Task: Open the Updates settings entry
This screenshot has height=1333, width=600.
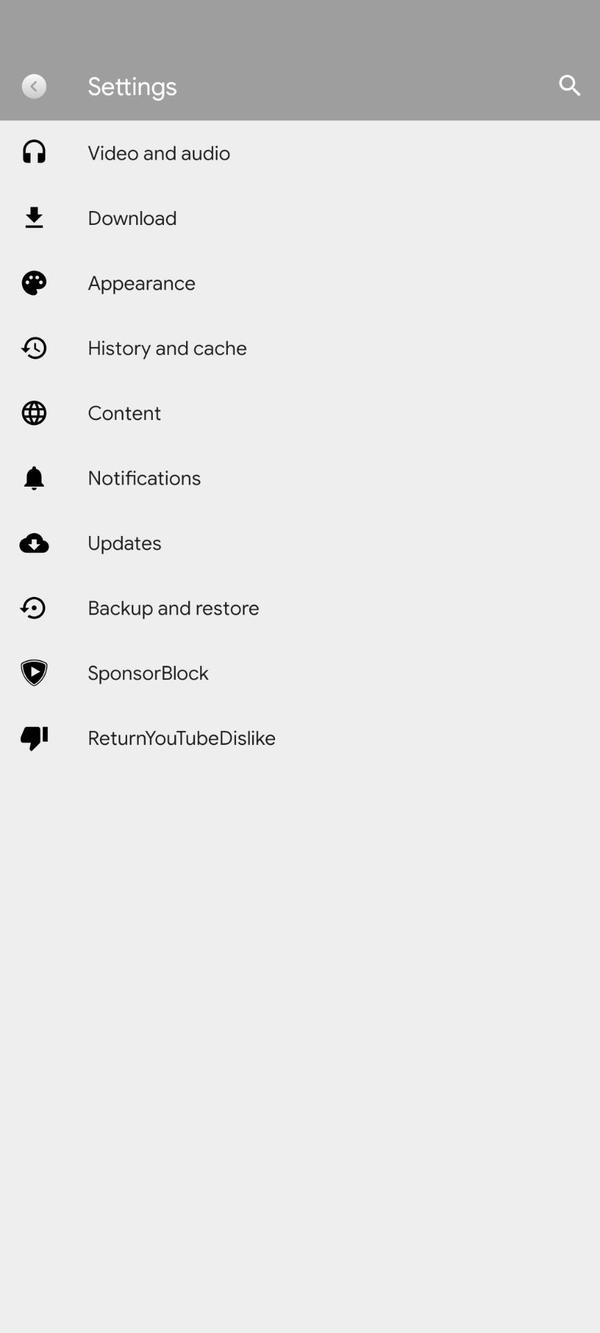Action: click(124, 542)
